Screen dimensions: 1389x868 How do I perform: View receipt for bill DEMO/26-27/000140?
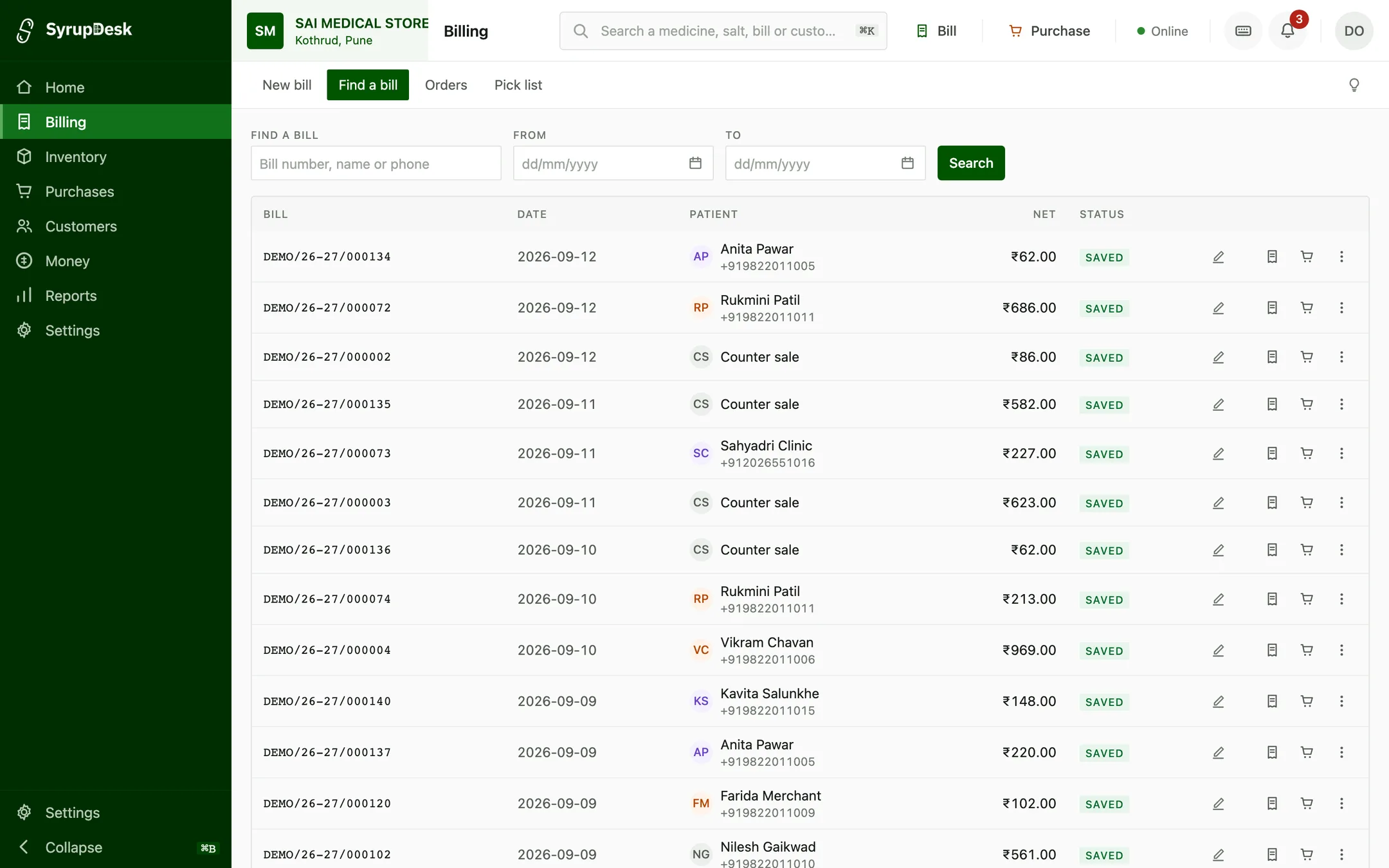pyautogui.click(x=1272, y=701)
